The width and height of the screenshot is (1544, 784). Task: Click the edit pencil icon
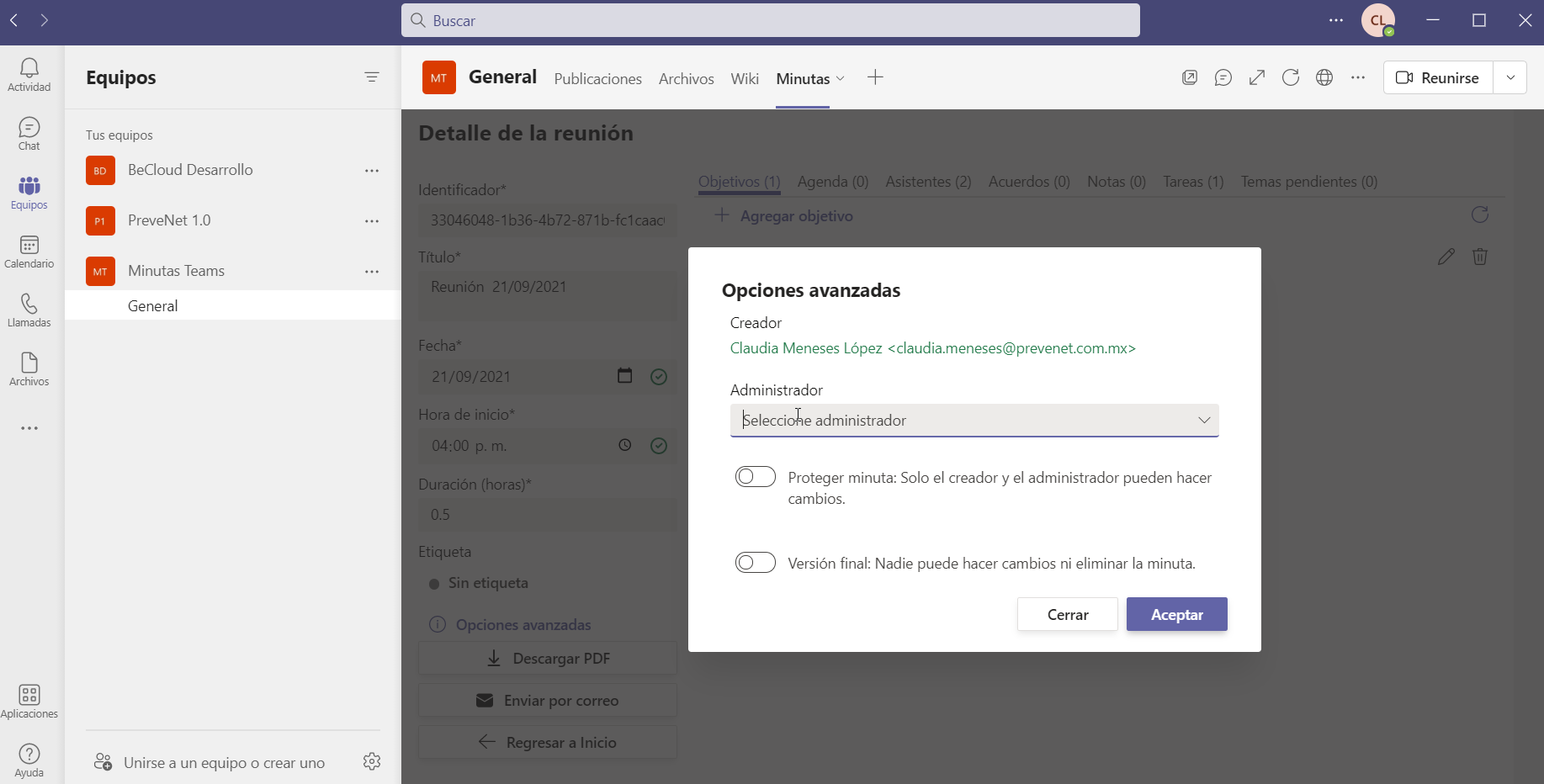pos(1446,257)
